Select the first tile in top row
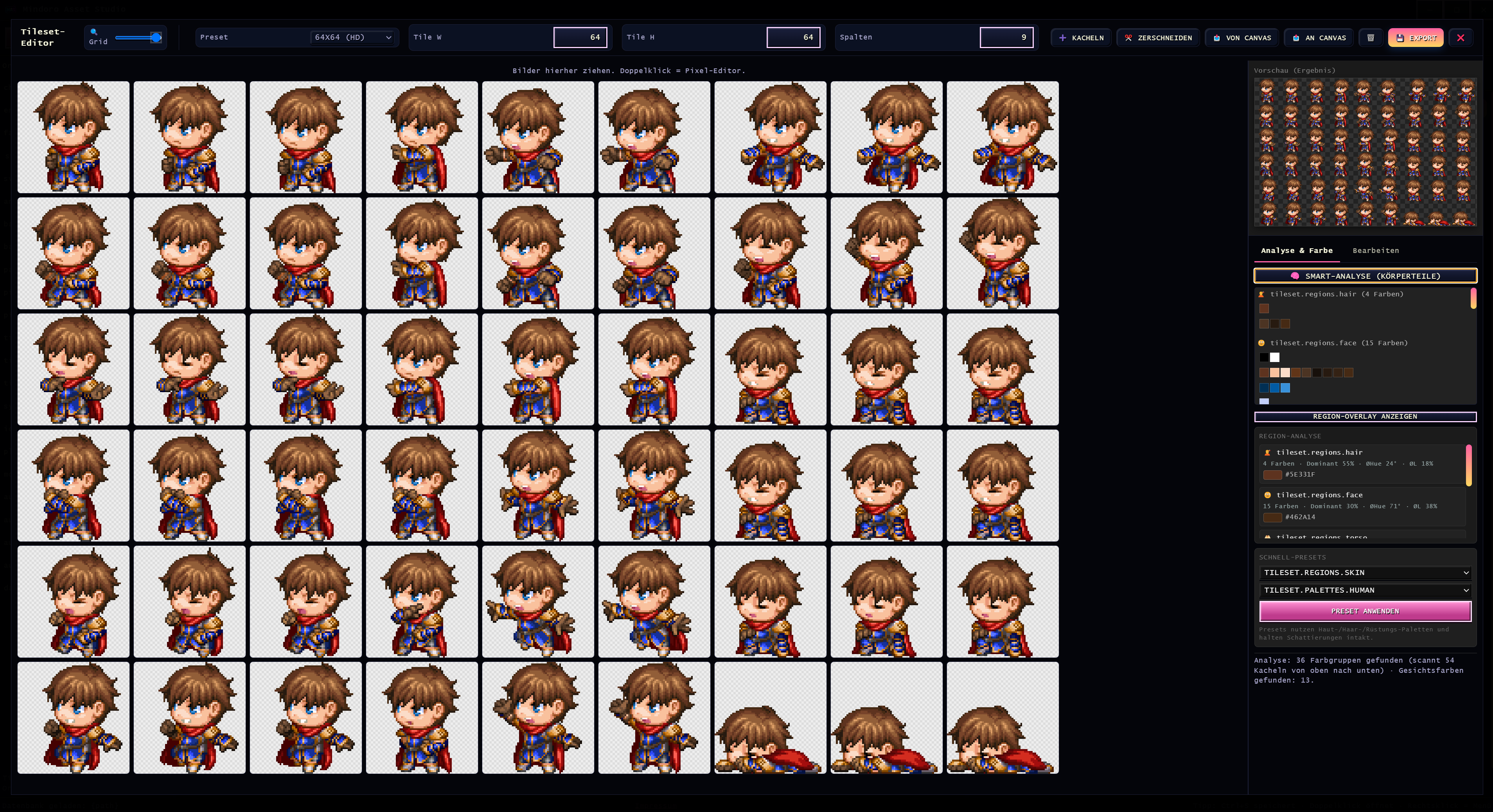Image resolution: width=1493 pixels, height=812 pixels. click(74, 137)
